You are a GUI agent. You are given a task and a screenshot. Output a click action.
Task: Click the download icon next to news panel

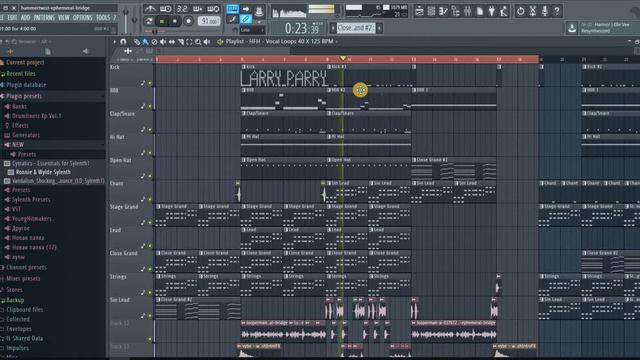[572, 28]
